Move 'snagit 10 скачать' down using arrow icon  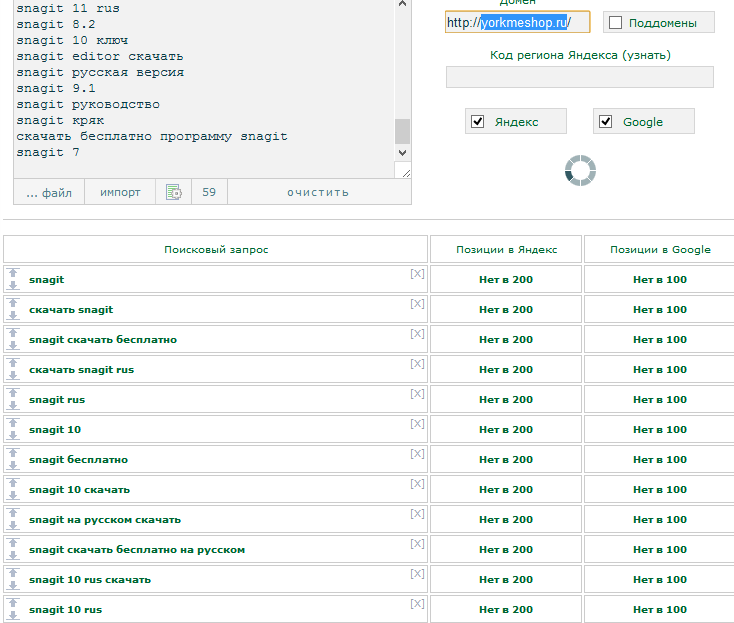coord(13,495)
